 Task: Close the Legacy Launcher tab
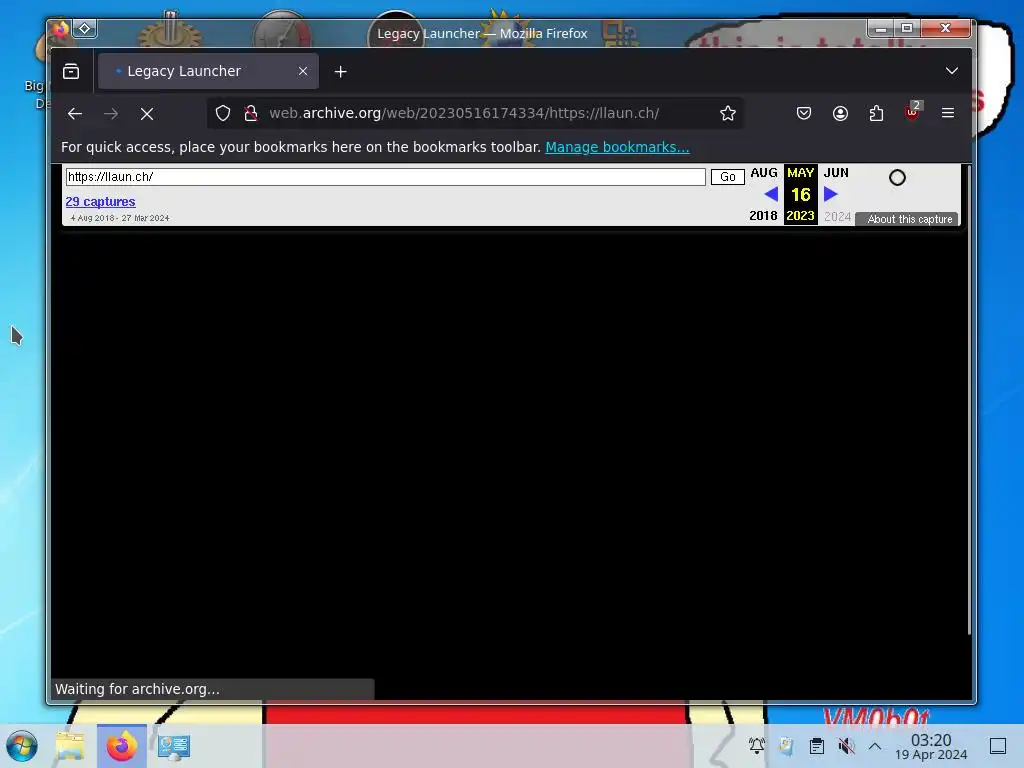pos(303,71)
